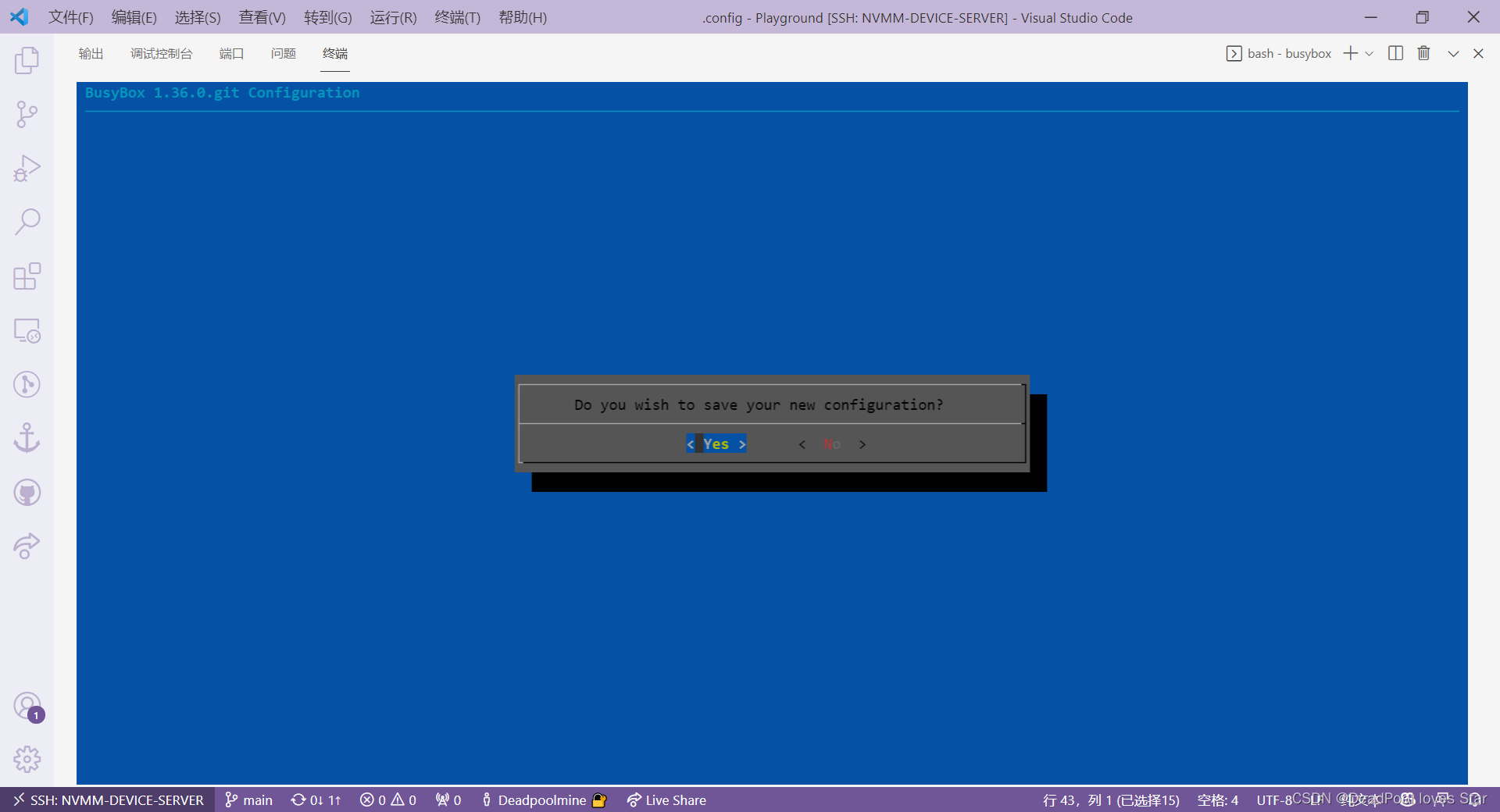Split the terminal panel
Screen dimensions: 1500x812
1395,53
